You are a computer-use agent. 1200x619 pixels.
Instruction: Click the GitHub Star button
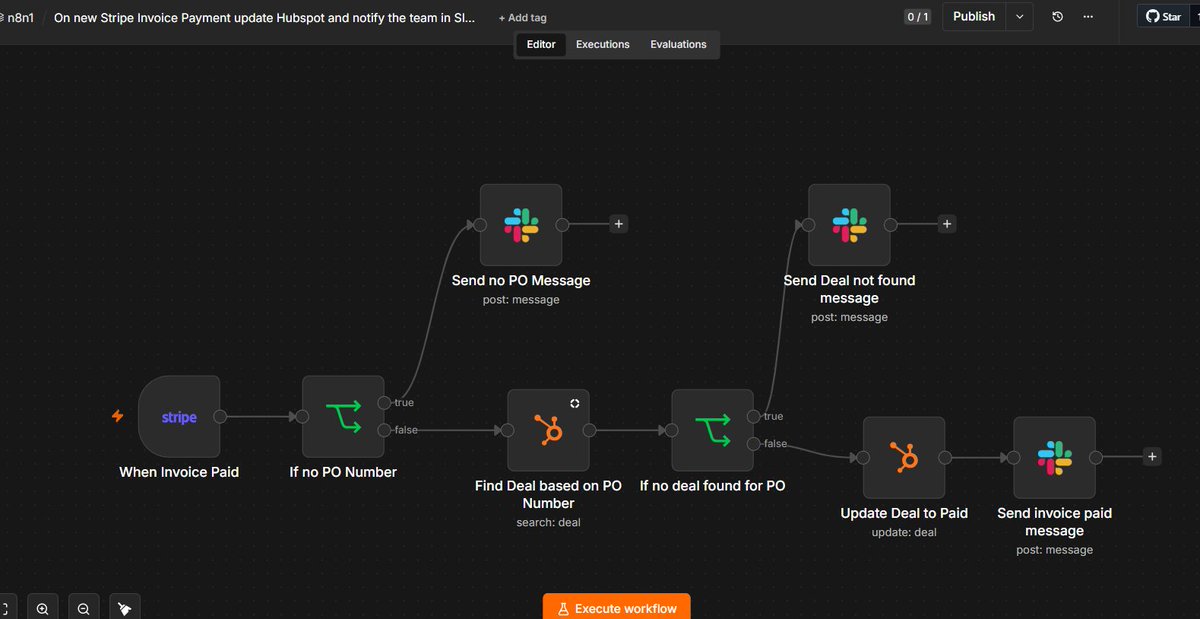point(1163,17)
